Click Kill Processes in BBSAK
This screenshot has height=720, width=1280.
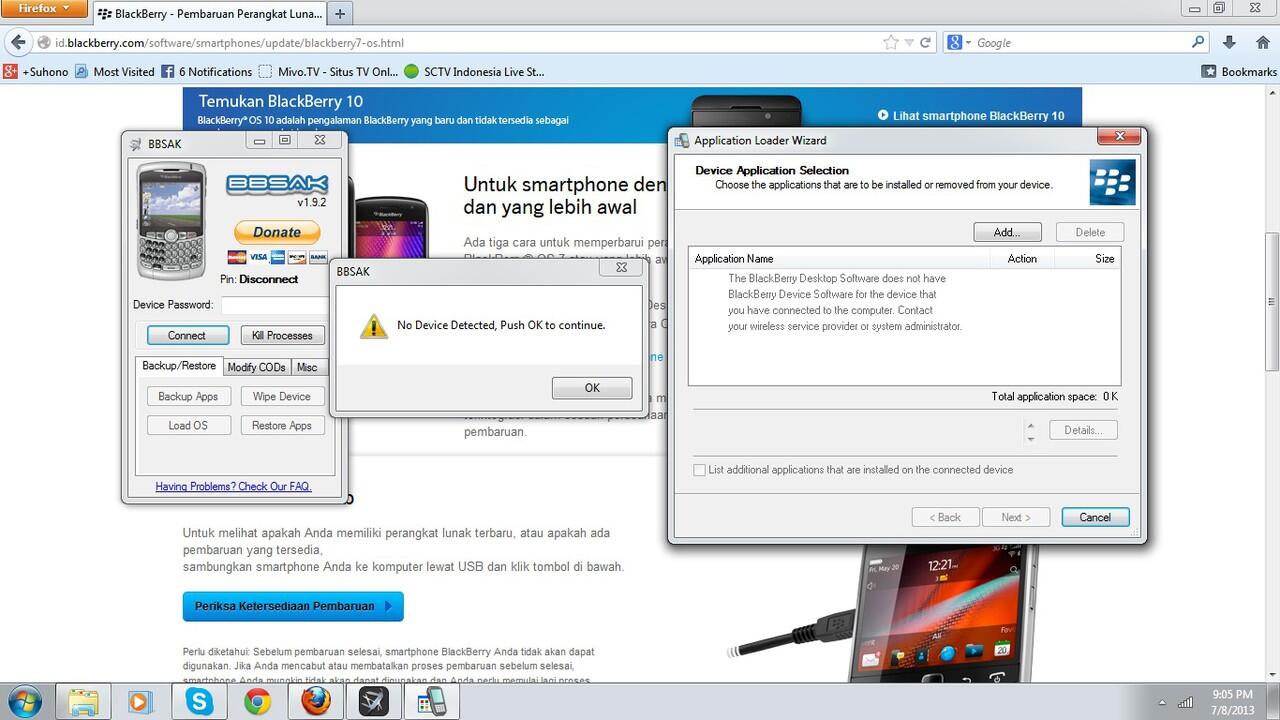[x=282, y=336]
